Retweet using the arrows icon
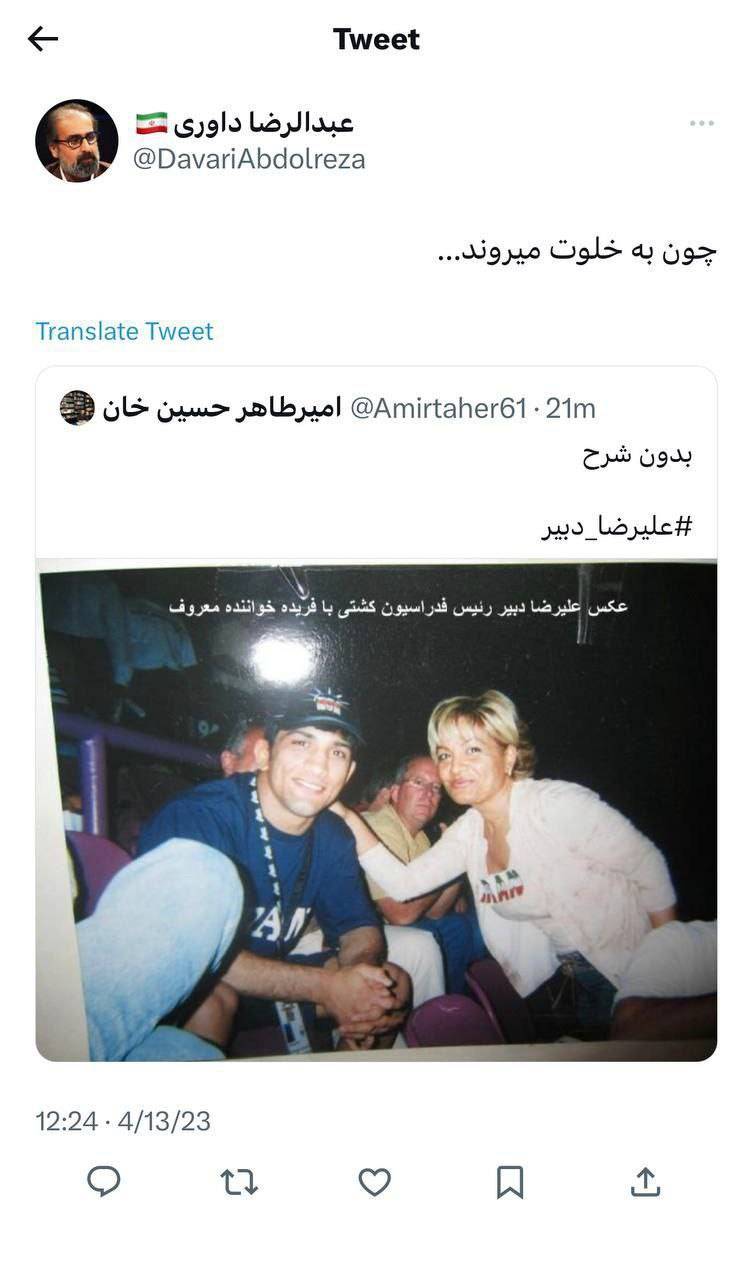 [239, 1182]
